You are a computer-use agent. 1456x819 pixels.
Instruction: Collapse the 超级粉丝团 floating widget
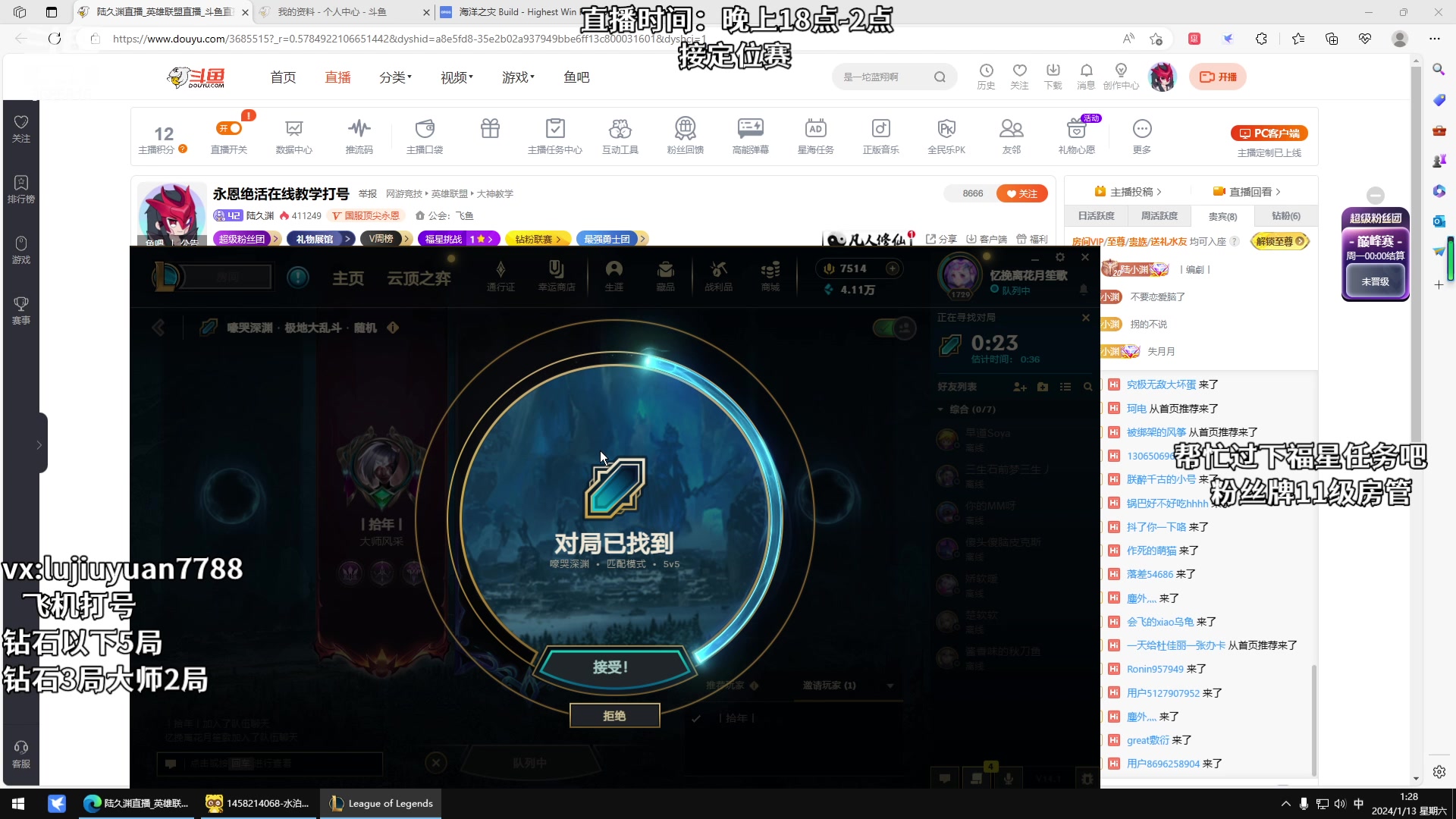[x=1376, y=195]
